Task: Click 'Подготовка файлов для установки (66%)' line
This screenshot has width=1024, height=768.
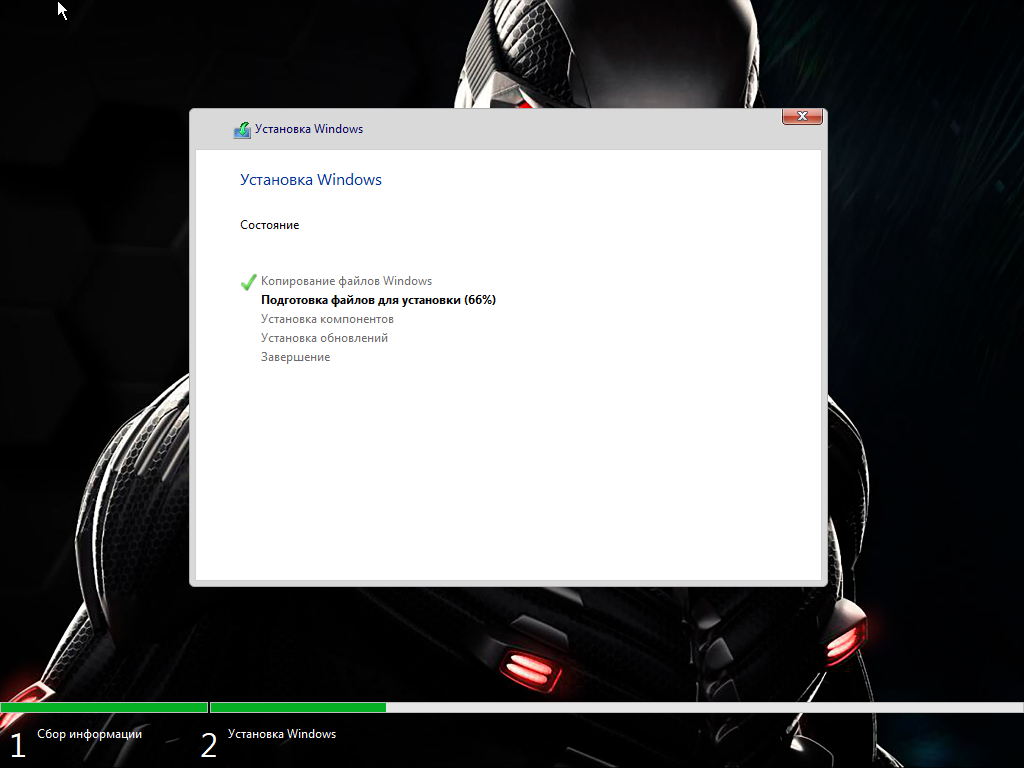Action: coord(378,300)
